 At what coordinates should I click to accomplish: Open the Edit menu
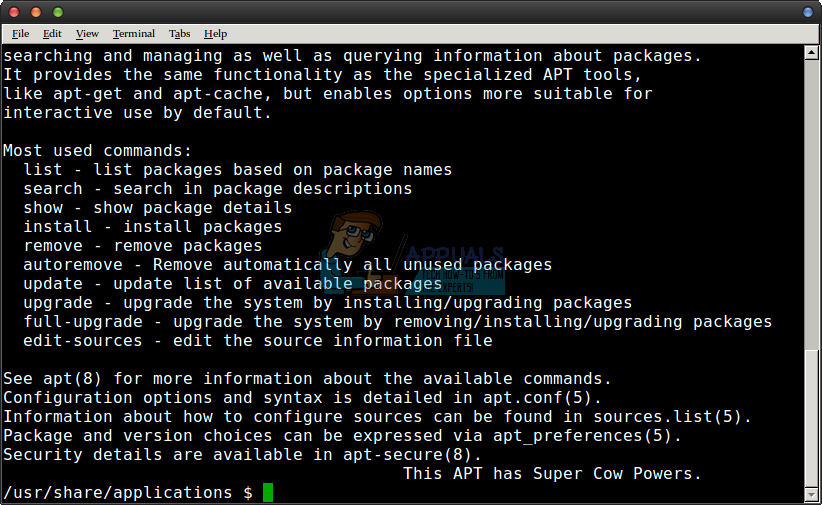click(x=52, y=34)
